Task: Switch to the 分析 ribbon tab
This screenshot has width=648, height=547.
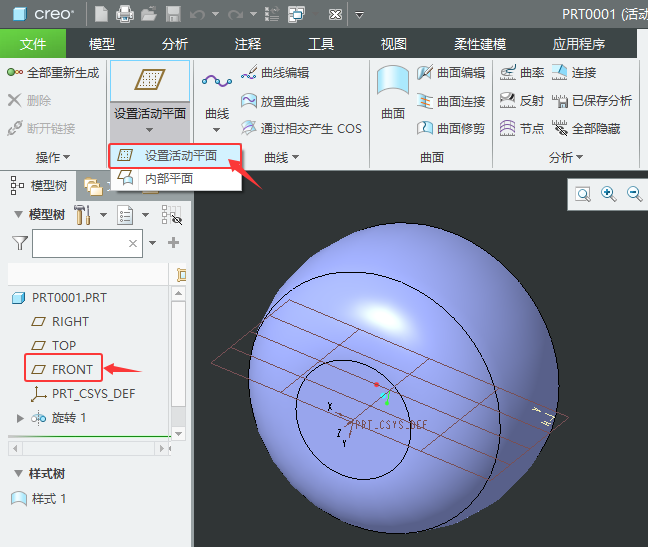Action: pos(175,43)
